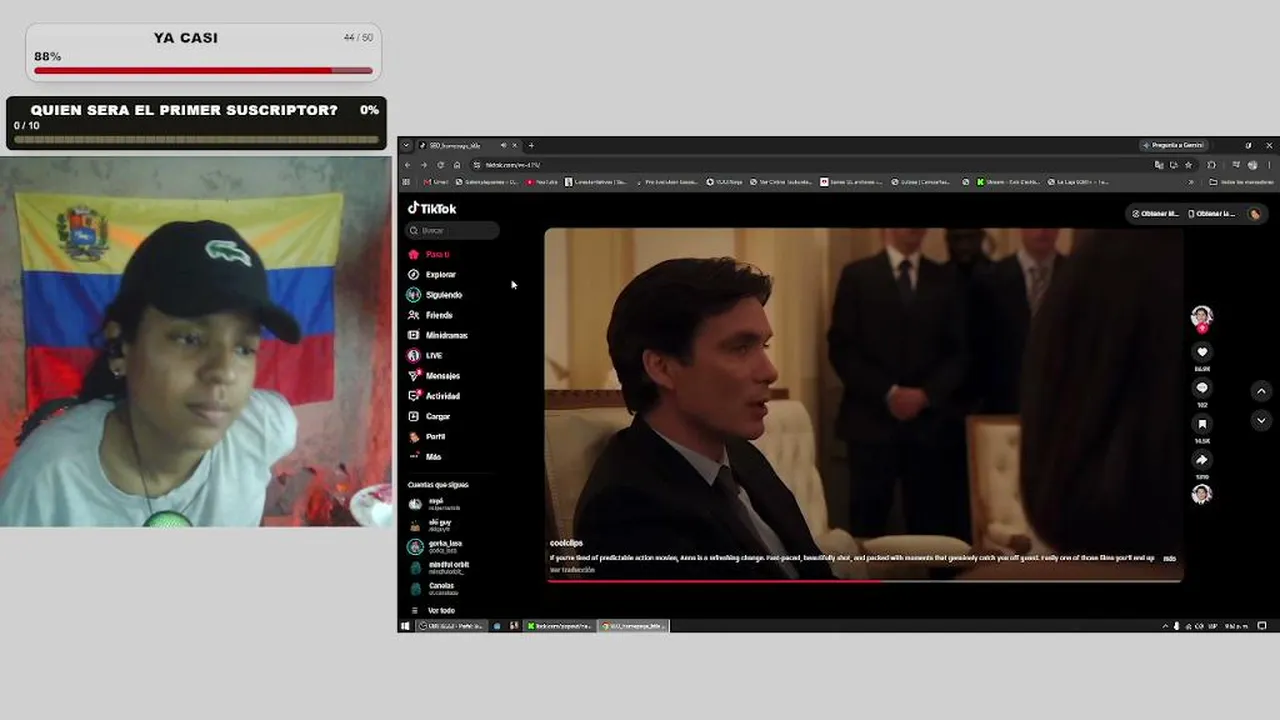The height and width of the screenshot is (720, 1280).
Task: Share the video with the arrow icon
Action: pyautogui.click(x=1202, y=460)
